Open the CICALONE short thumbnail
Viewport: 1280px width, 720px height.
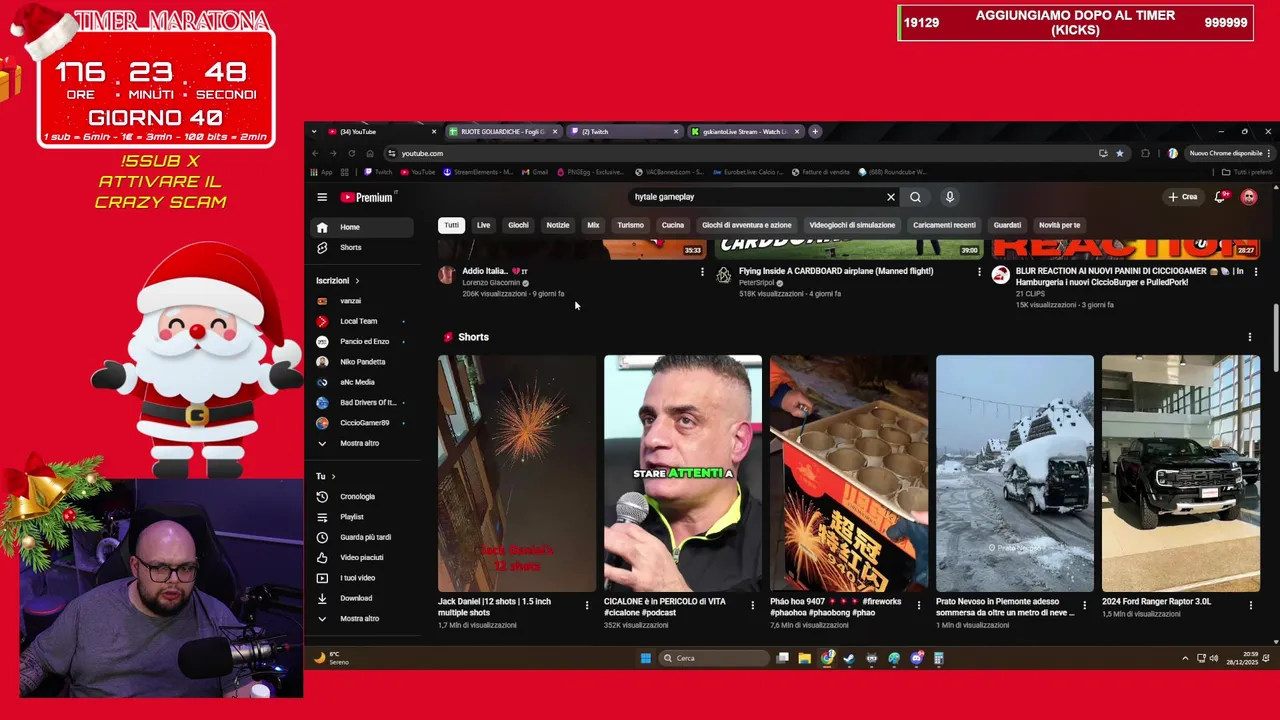683,474
